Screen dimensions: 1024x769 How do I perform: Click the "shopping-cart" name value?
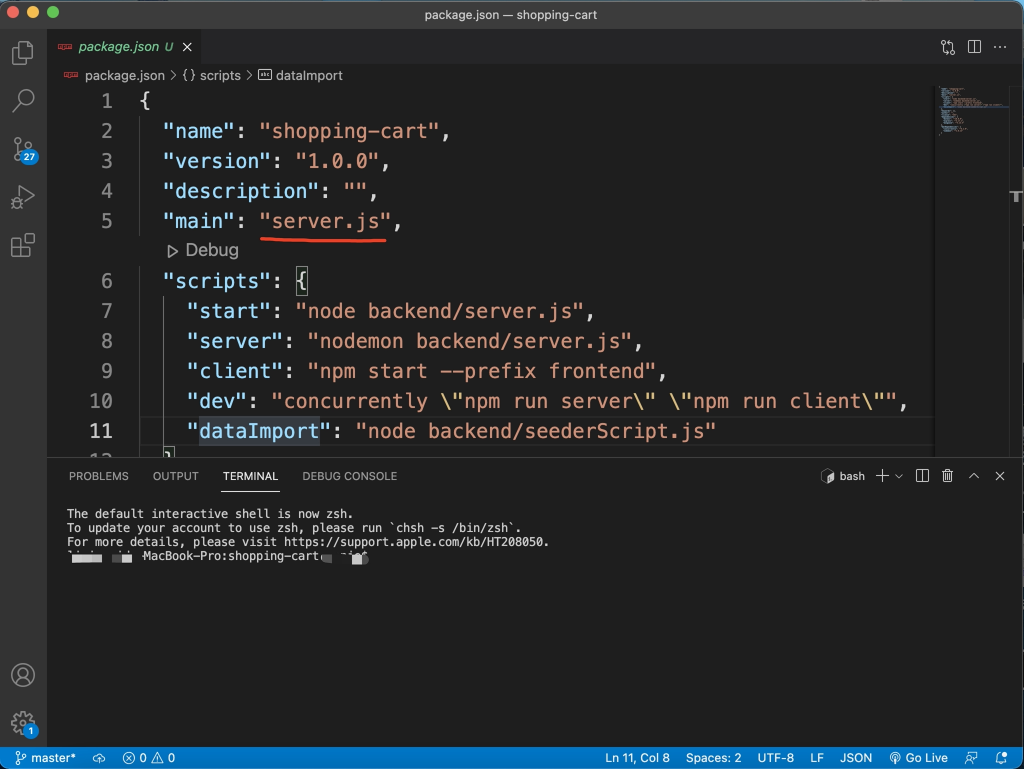(349, 131)
